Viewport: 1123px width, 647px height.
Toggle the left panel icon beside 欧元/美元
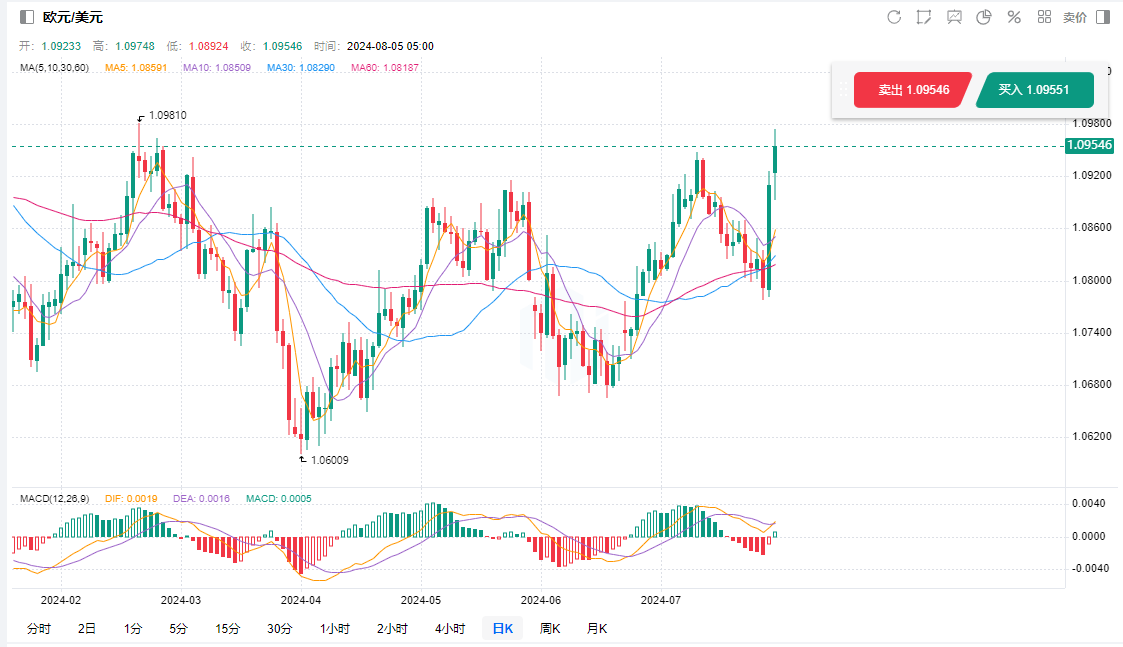27,17
